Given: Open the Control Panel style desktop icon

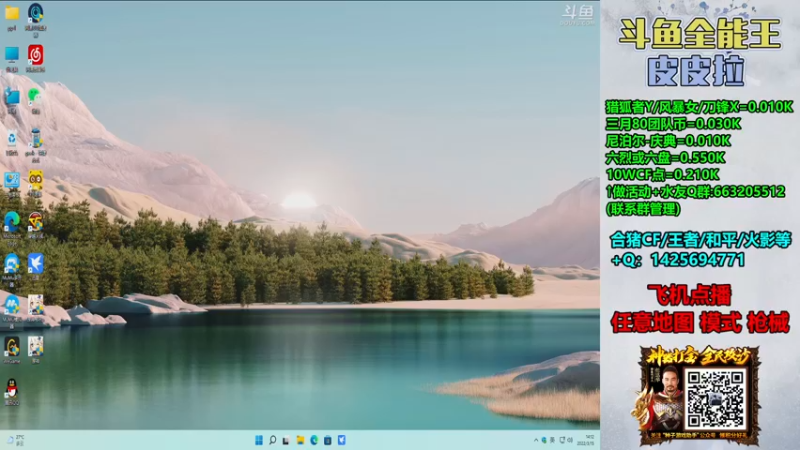Looking at the screenshot, I should click(12, 180).
